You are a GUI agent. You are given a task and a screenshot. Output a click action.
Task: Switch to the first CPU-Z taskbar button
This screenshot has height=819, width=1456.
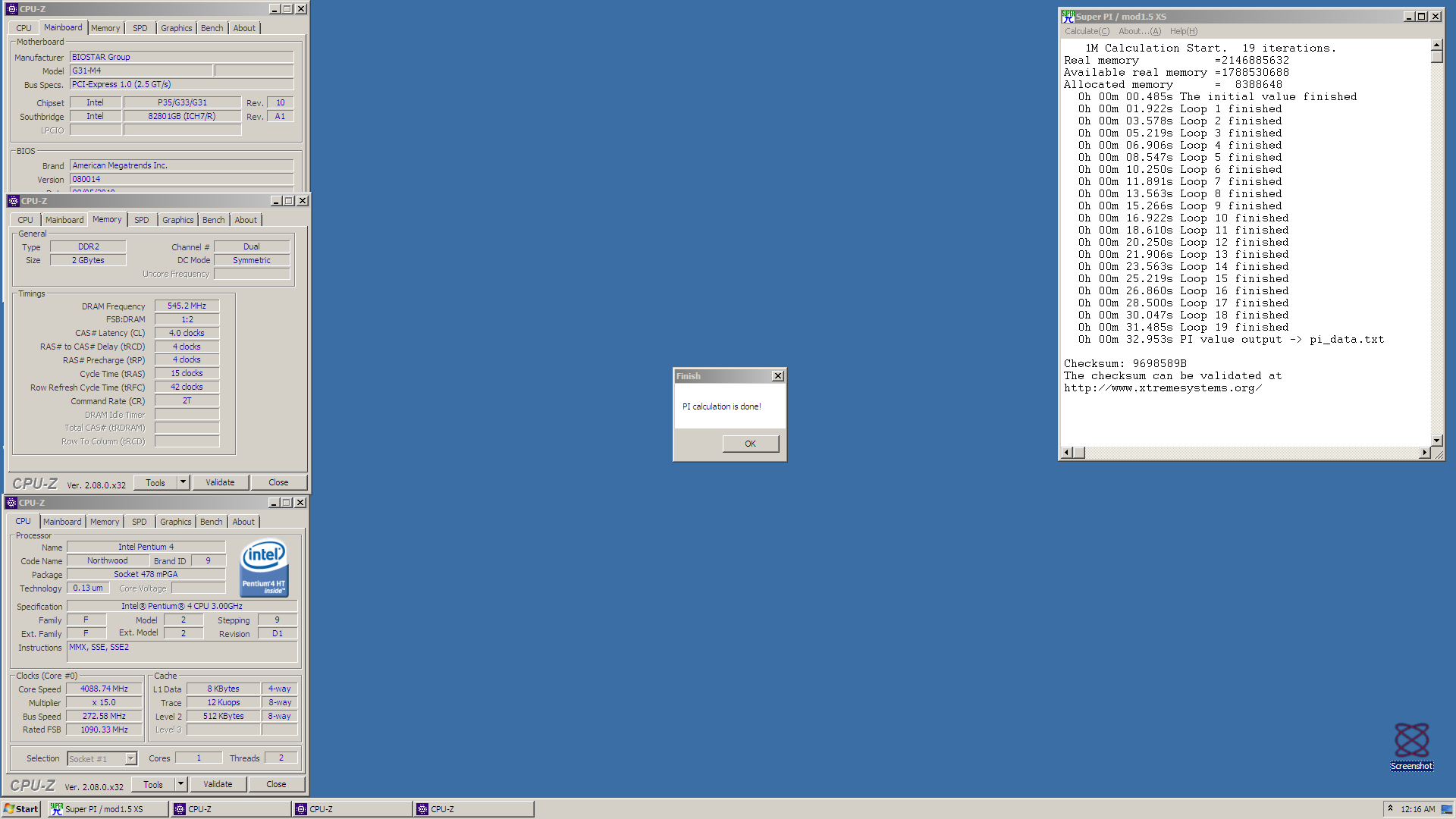pos(231,809)
